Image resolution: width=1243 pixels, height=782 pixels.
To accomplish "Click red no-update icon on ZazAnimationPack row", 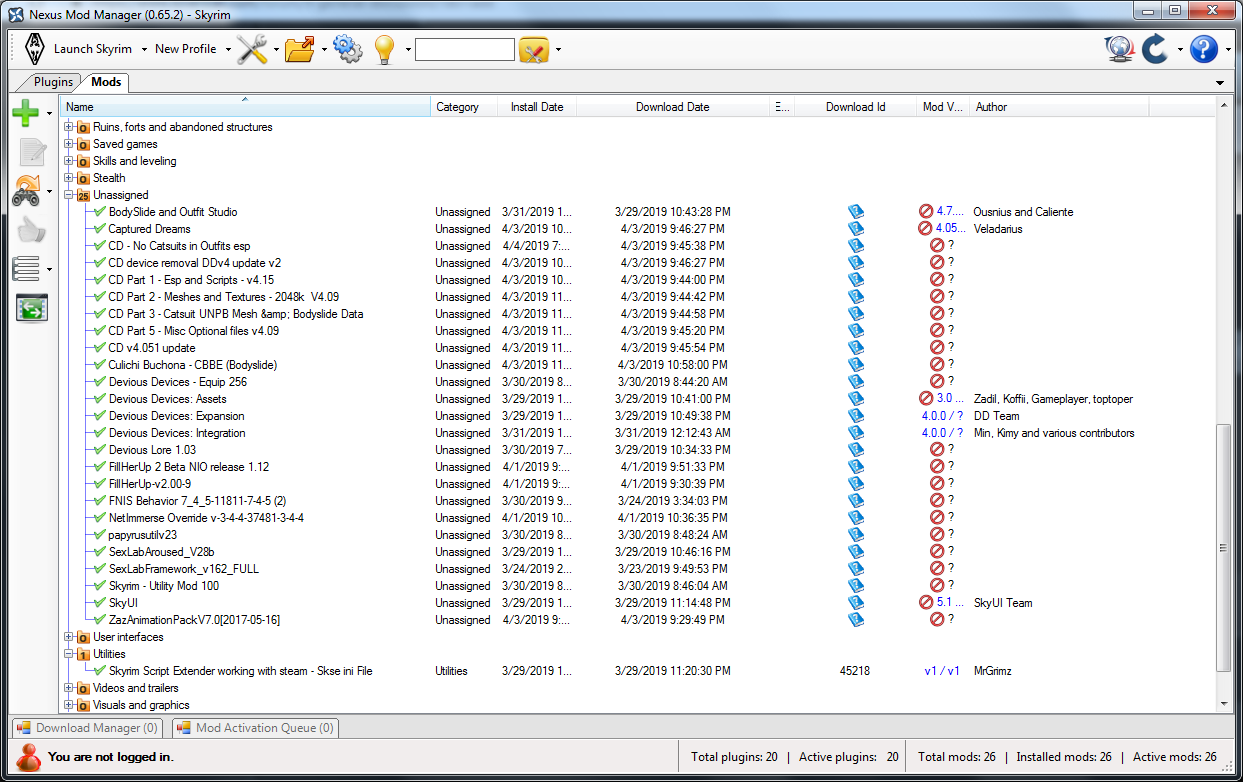I will click(x=937, y=620).
